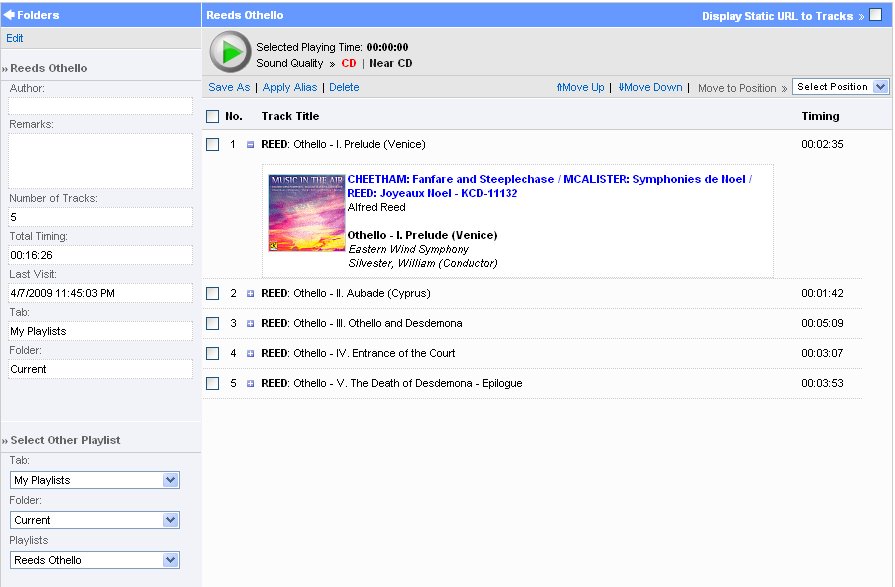Viewport: 895px width, 587px height.
Task: Start playback with the green play button
Action: pyautogui.click(x=230, y=52)
